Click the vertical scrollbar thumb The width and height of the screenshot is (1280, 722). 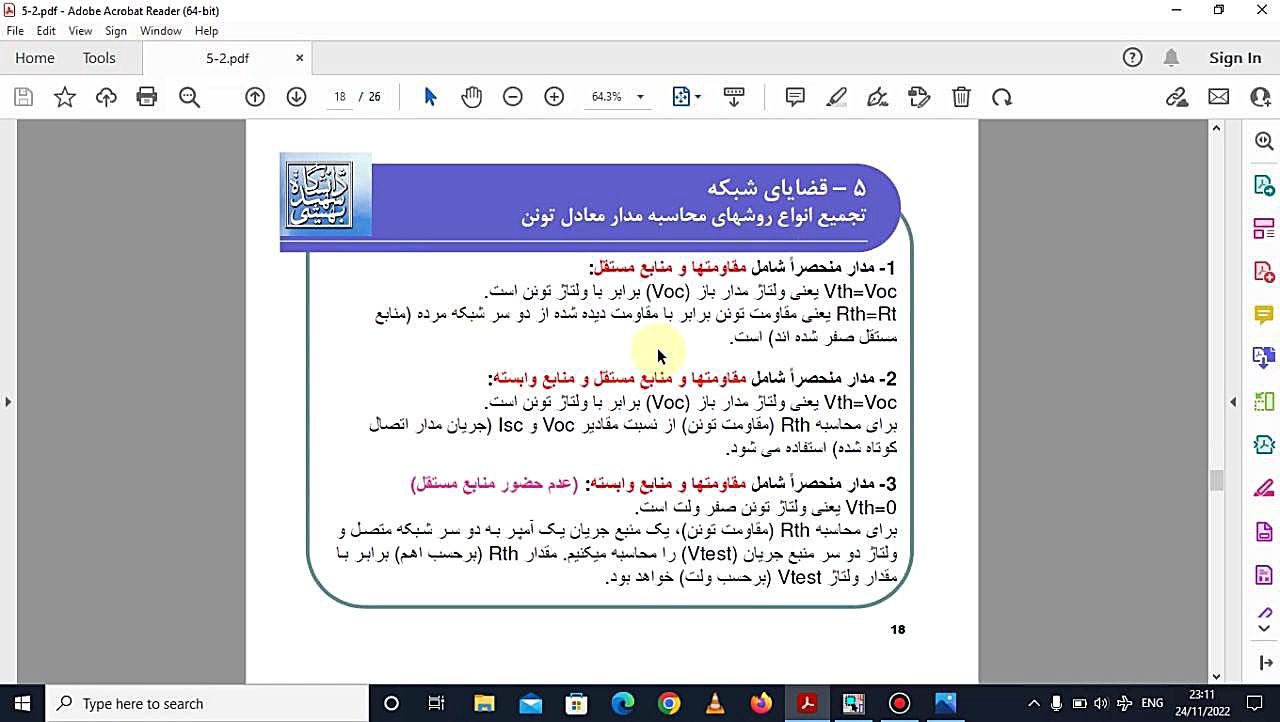(1216, 480)
